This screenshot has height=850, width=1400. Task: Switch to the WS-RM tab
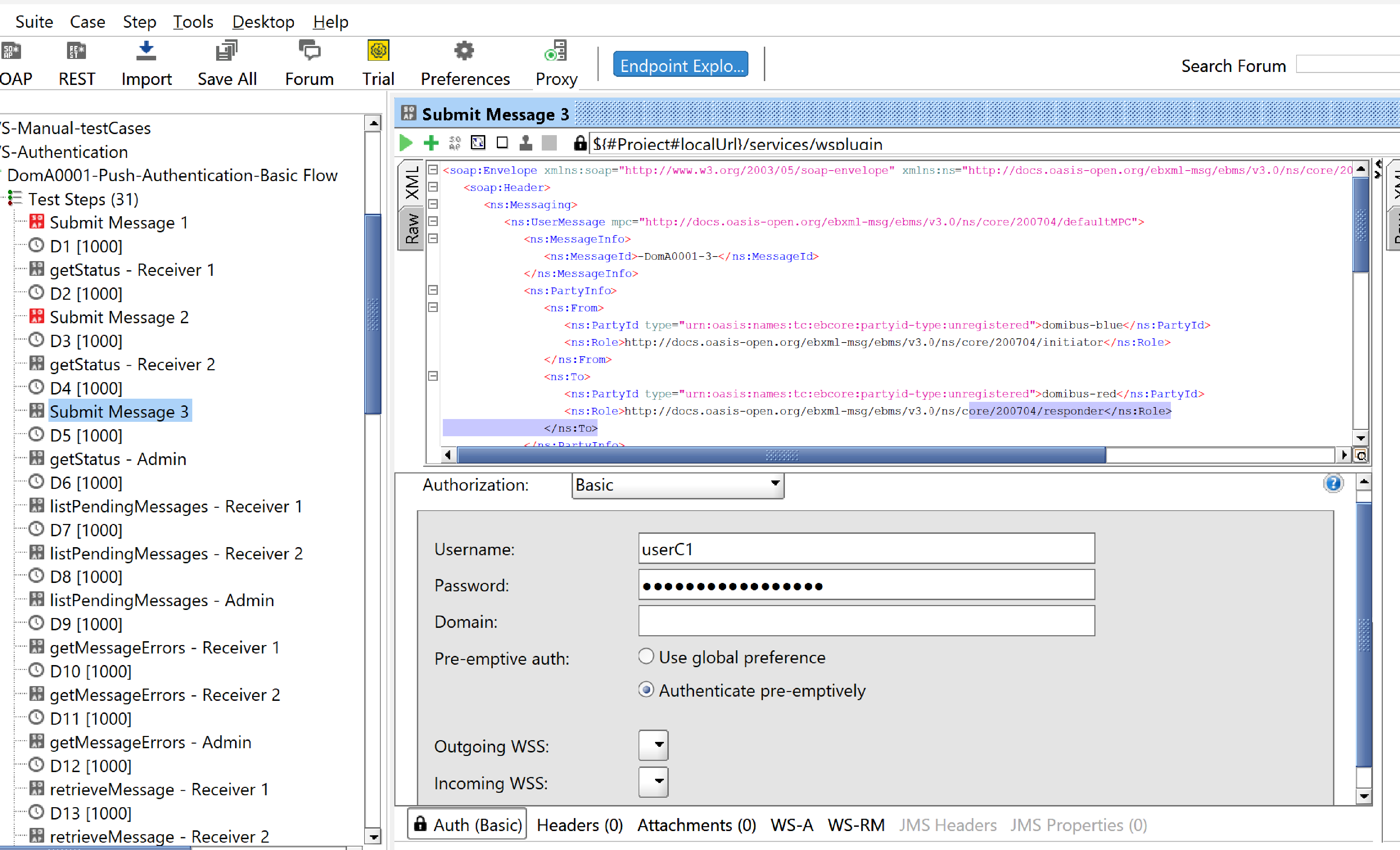856,824
